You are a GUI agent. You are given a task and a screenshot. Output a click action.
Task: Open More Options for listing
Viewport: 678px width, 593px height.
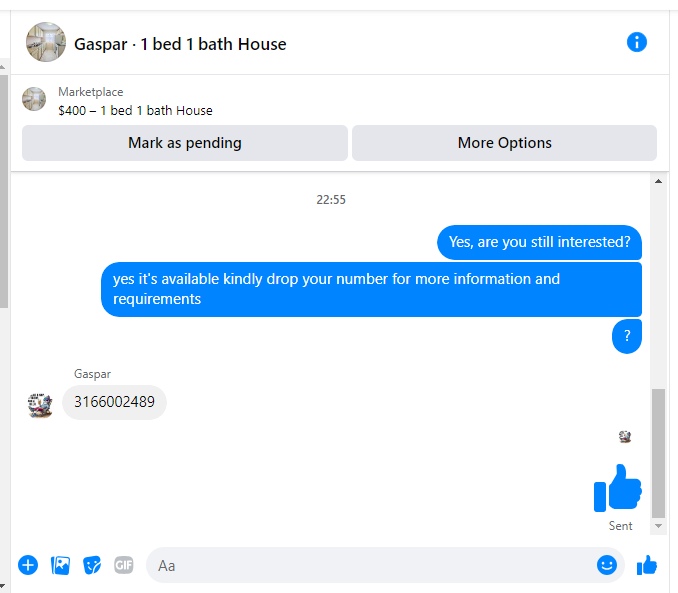pos(504,143)
